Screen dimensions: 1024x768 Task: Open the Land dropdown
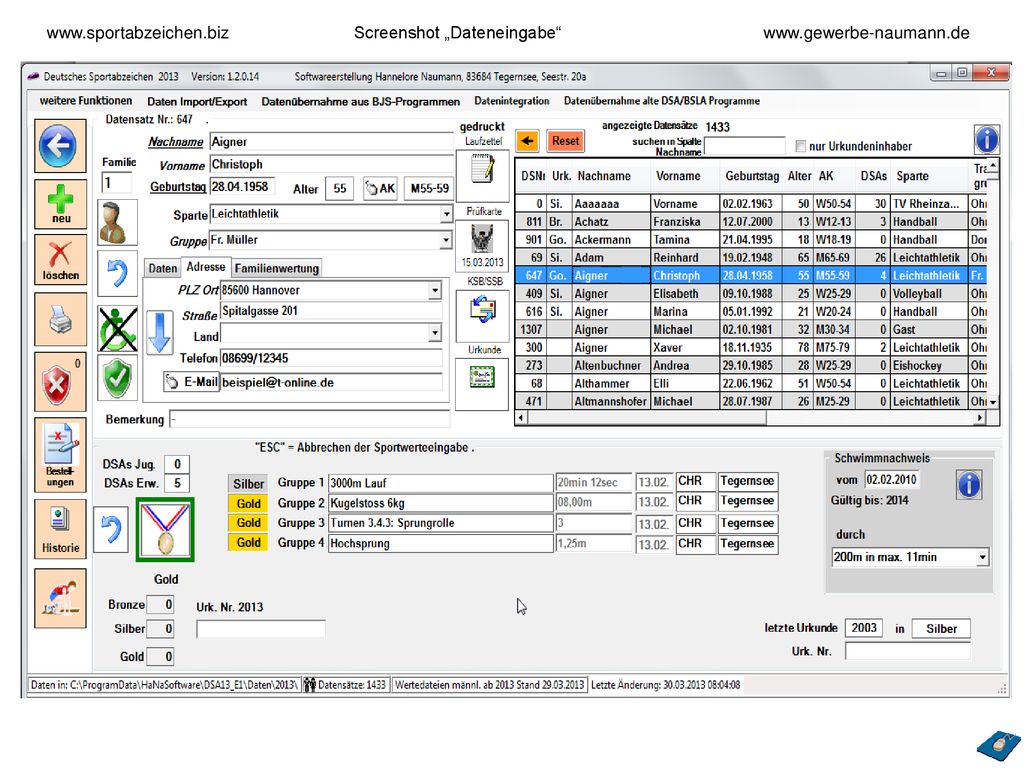[x=434, y=334]
